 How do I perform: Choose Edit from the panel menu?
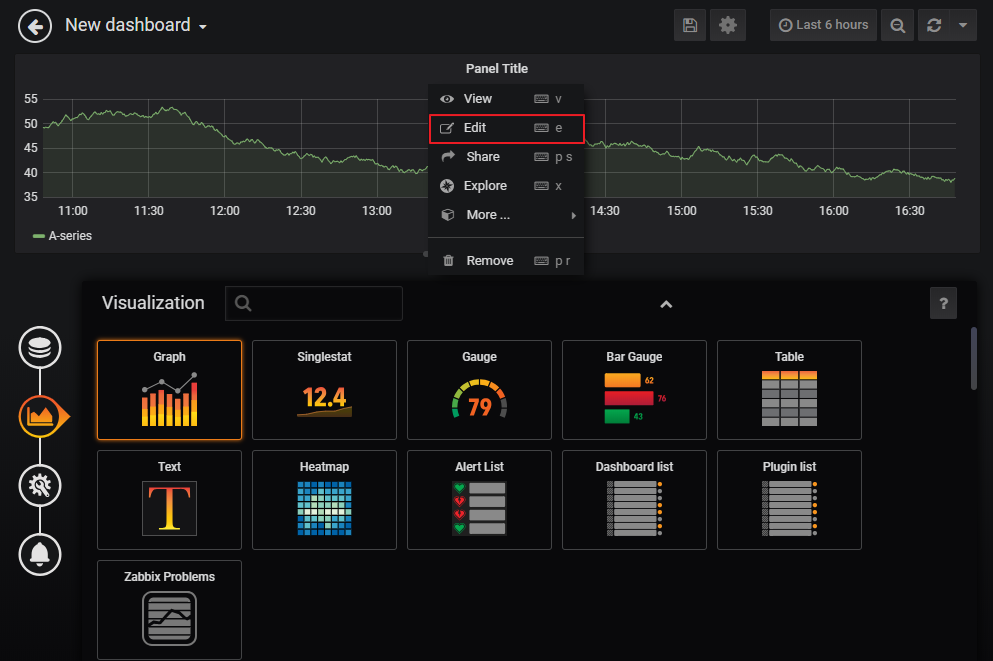click(506, 128)
